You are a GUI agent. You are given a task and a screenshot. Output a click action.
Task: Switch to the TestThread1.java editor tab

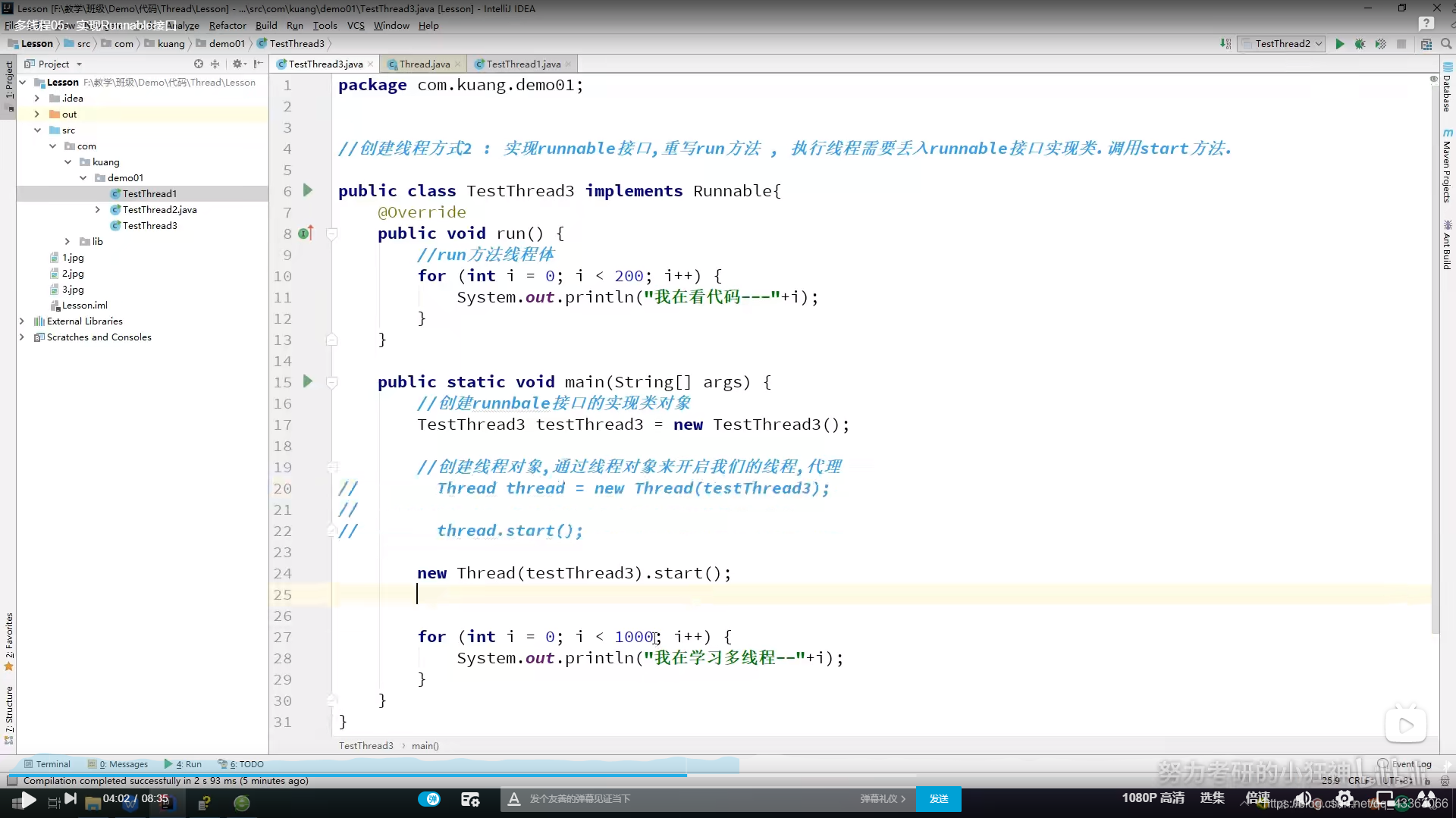click(x=523, y=64)
